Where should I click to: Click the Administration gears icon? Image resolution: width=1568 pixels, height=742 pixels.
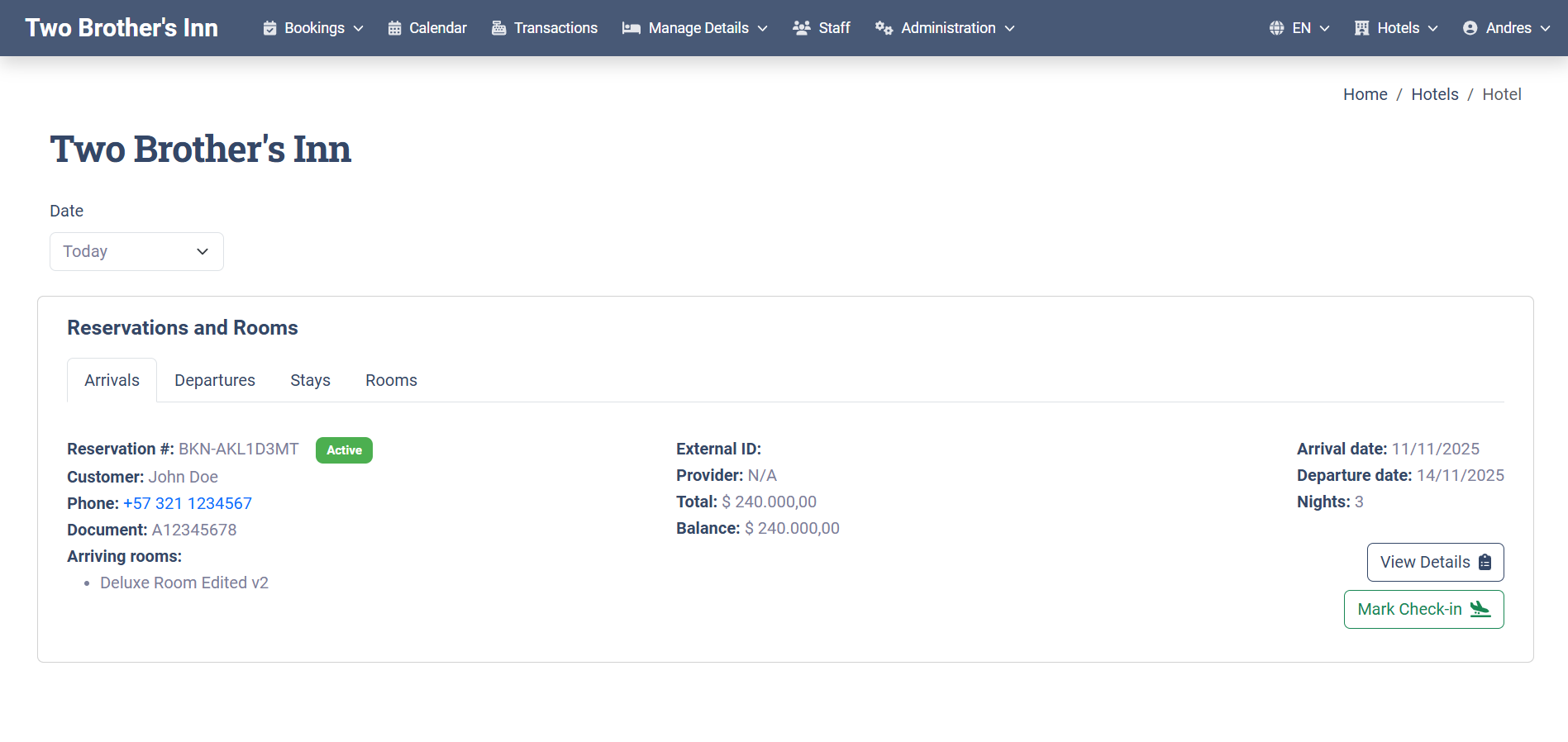[884, 28]
